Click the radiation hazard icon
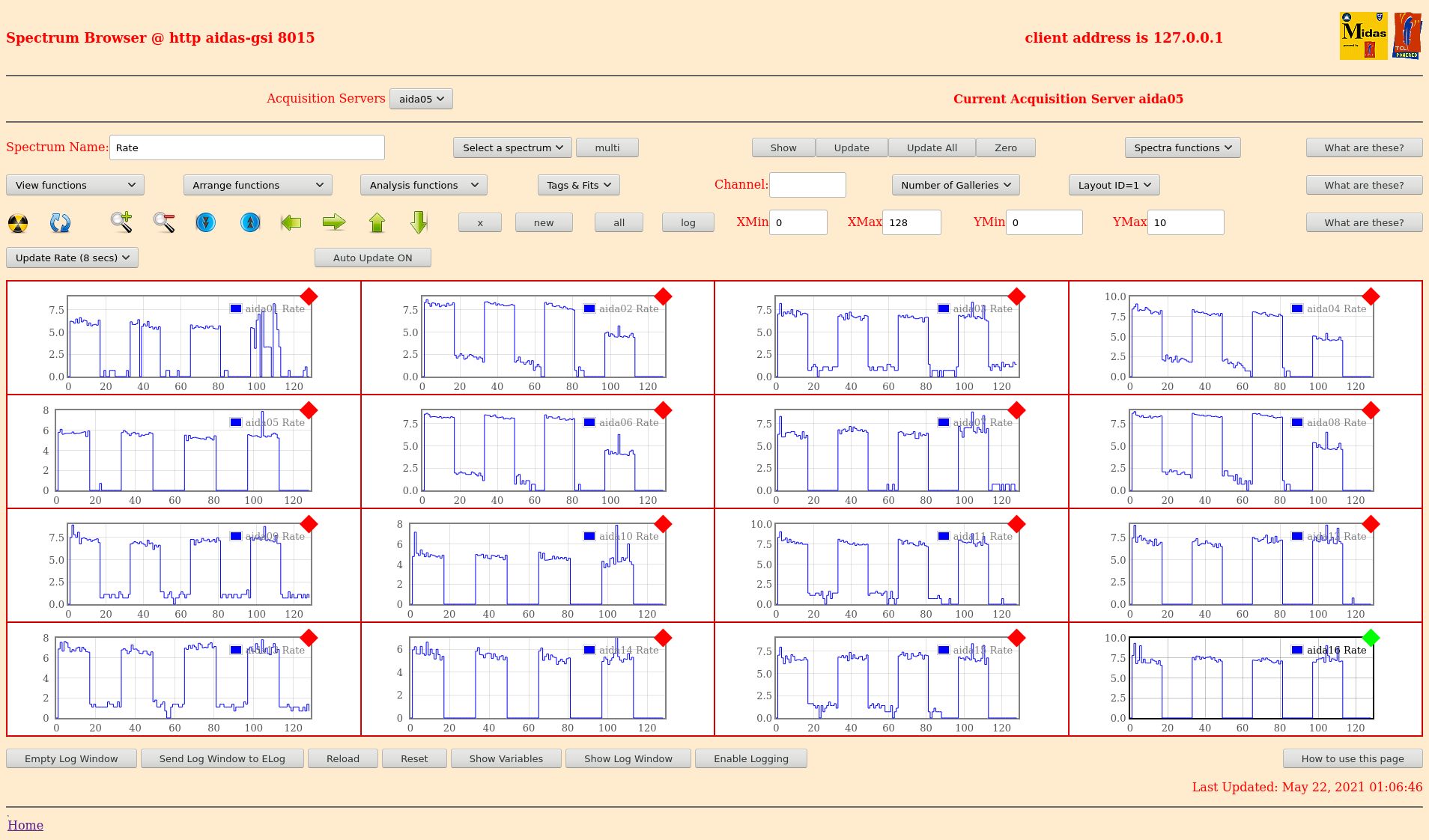The height and width of the screenshot is (840, 1429). 18,223
